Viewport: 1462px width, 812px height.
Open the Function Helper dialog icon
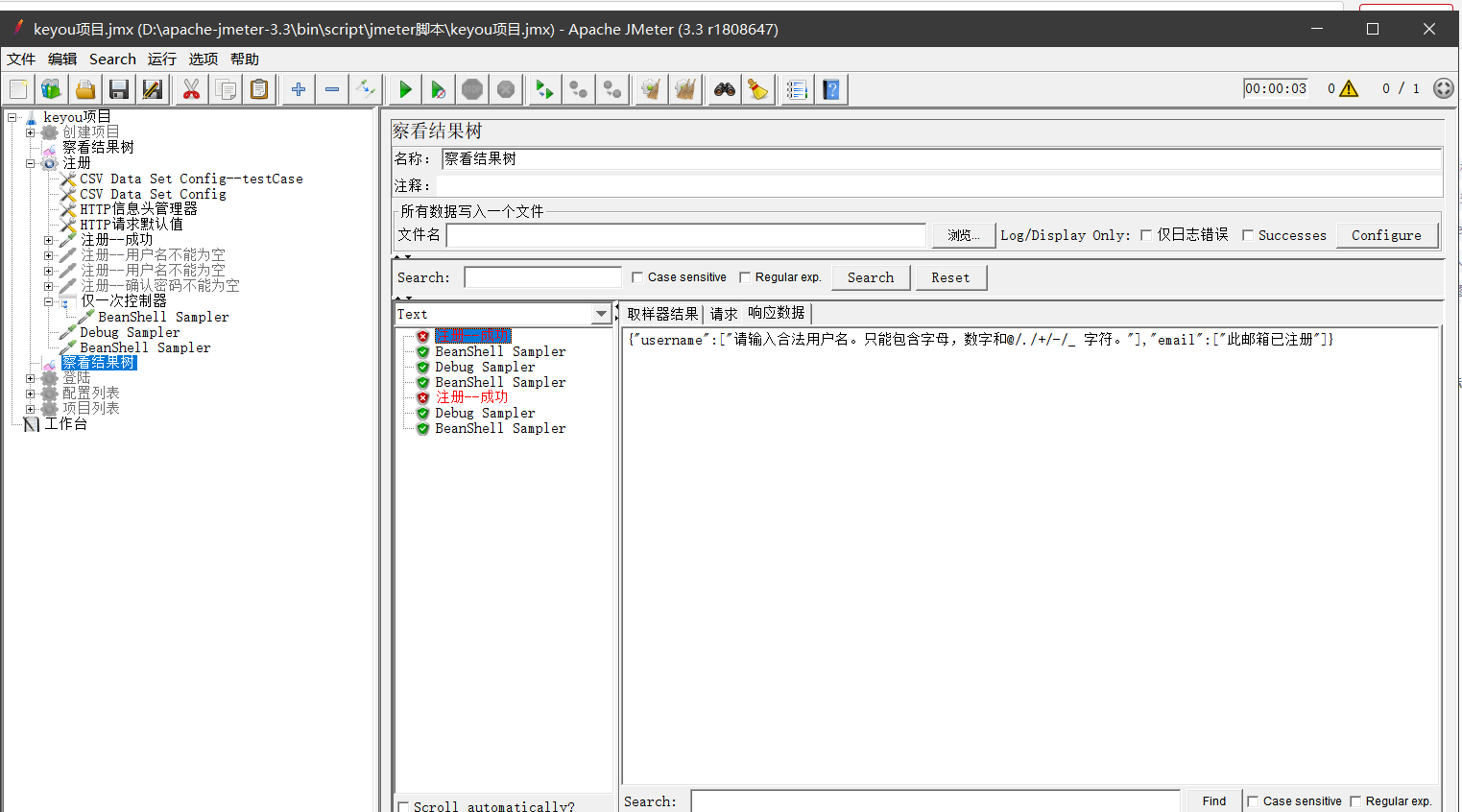[x=796, y=88]
